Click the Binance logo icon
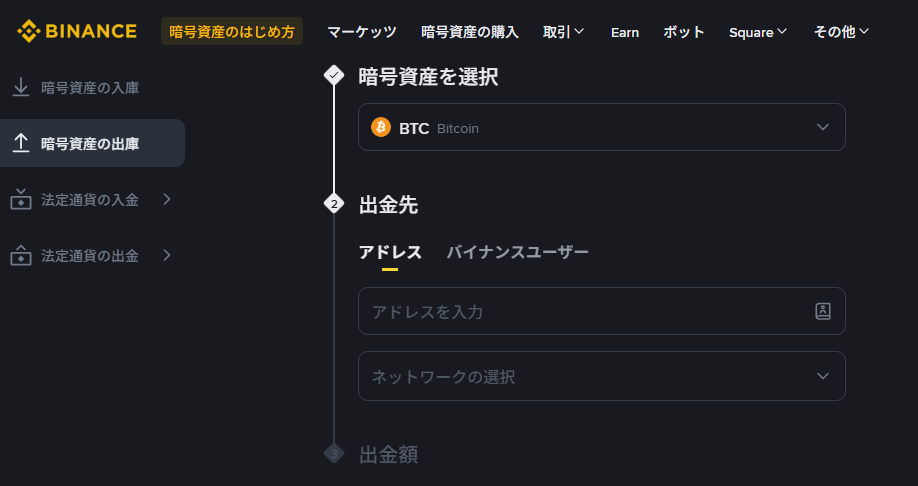Image resolution: width=918 pixels, height=486 pixels. (28, 31)
